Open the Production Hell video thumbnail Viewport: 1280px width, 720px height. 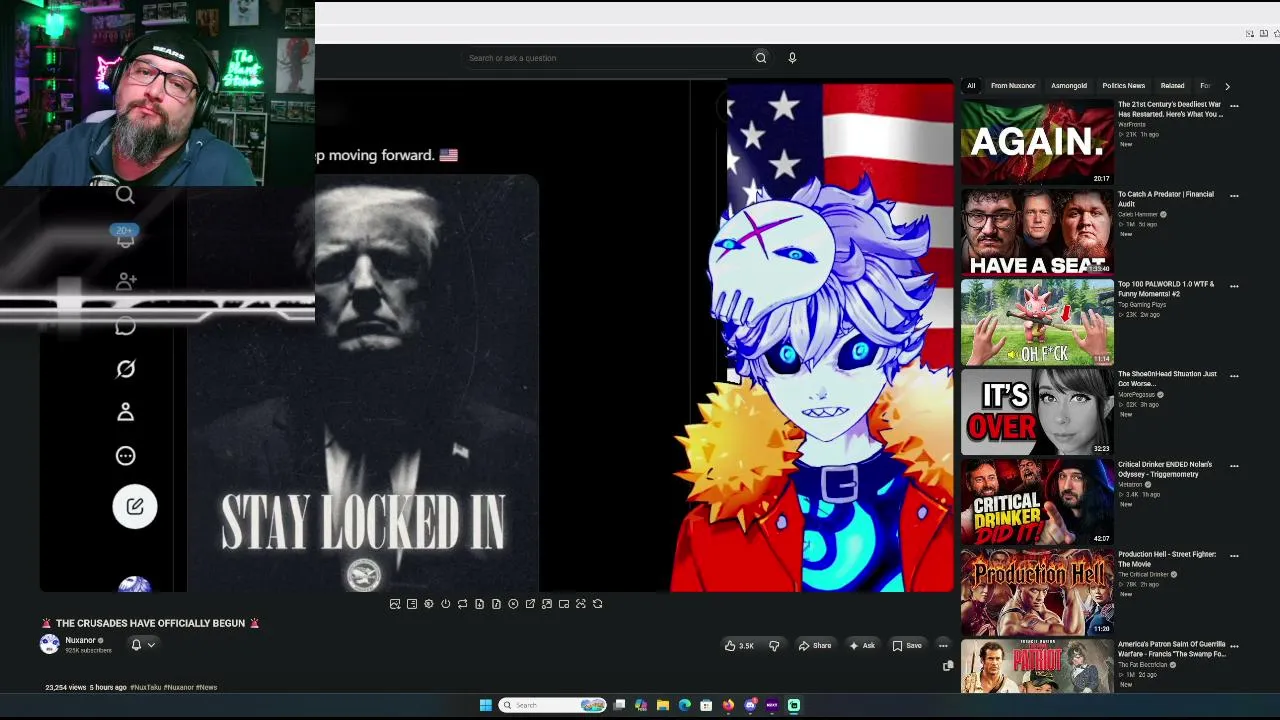point(1037,592)
